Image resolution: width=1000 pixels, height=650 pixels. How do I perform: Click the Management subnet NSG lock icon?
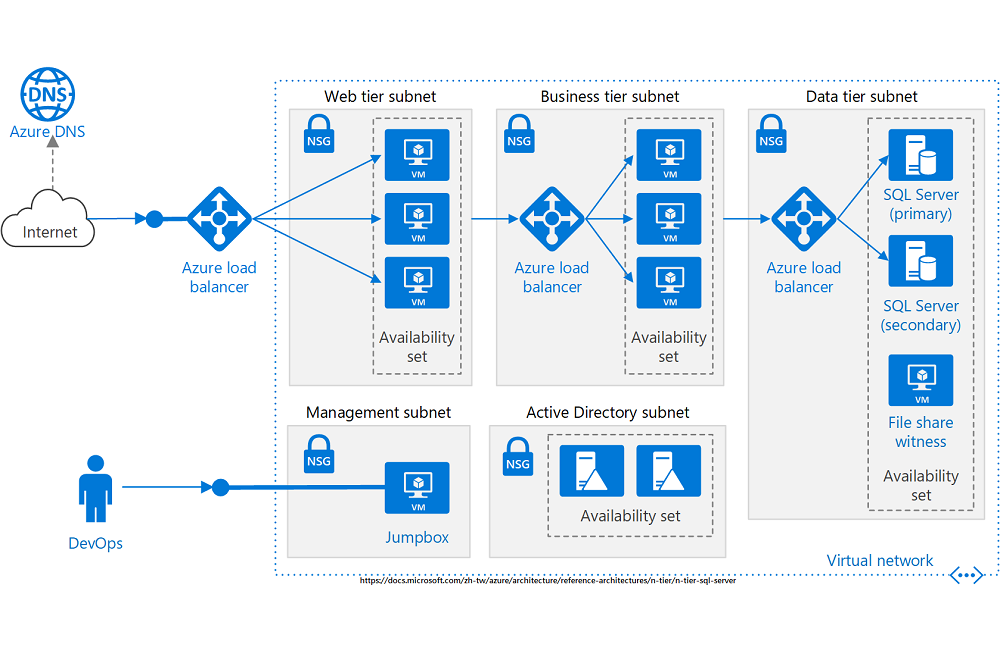point(319,454)
